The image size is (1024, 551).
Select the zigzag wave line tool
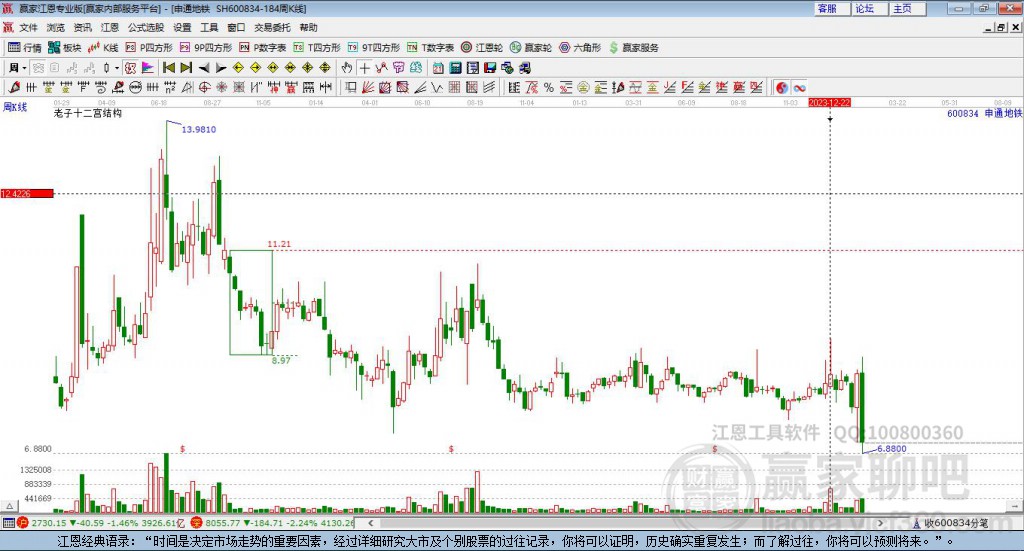click(437, 87)
